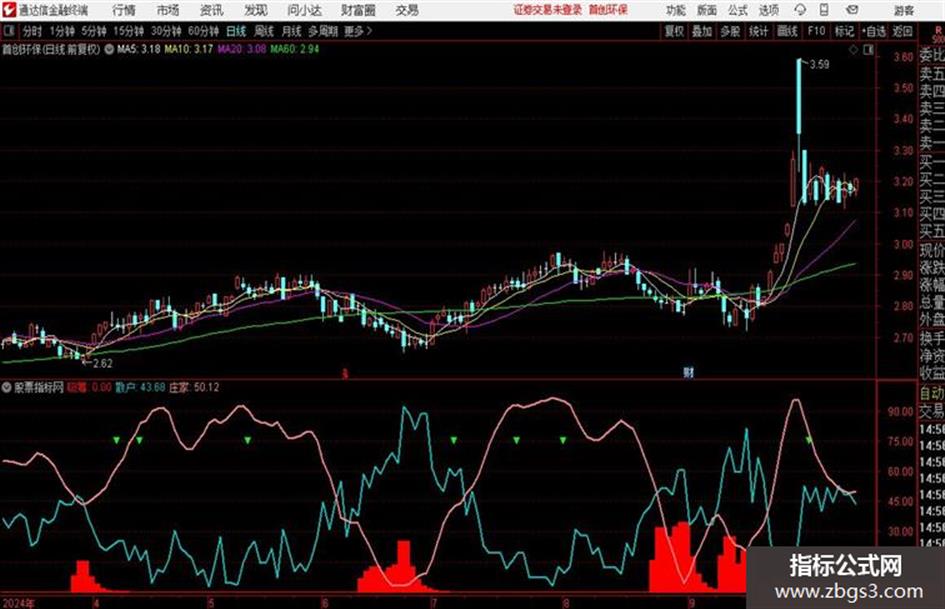Image resolution: width=945 pixels, height=609 pixels.
Task: Click the 2024年 label on time axis
Action: pos(18,603)
